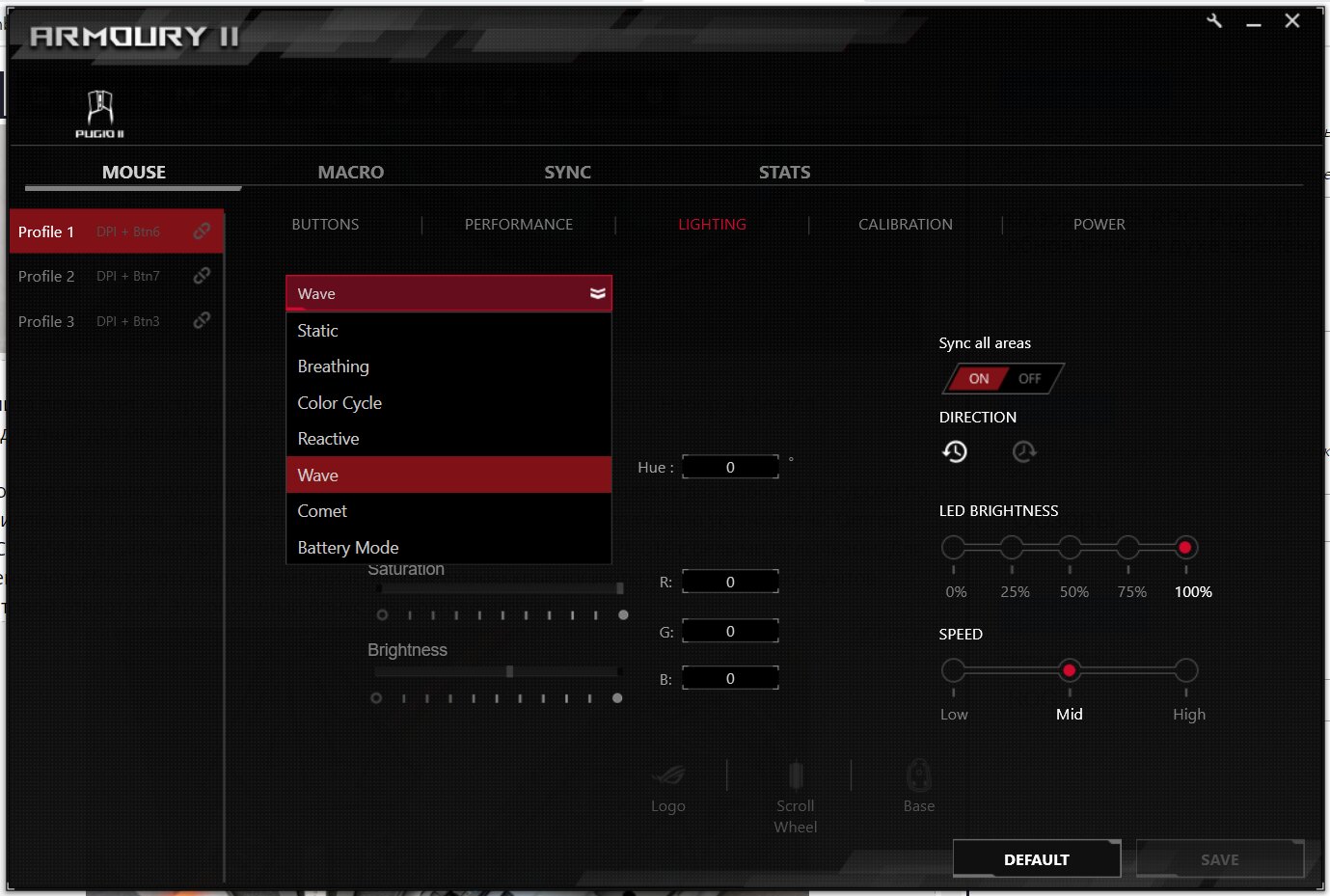This screenshot has width=1330, height=896.
Task: Click the link icon beside Profile 2
Action: 202,276
